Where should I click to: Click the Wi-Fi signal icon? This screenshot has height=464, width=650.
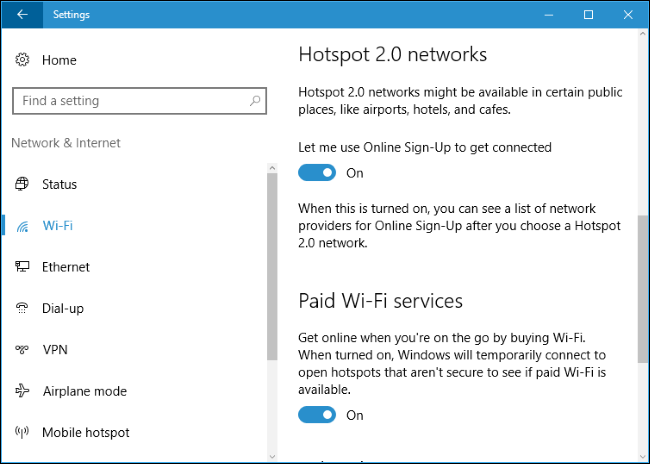coord(22,226)
